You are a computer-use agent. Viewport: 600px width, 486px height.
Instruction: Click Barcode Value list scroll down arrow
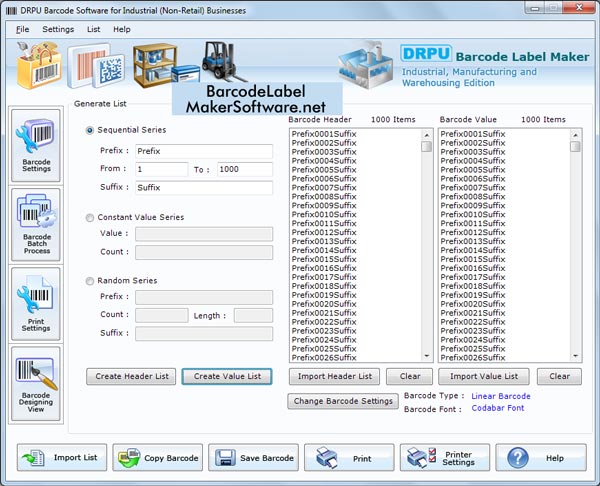click(x=575, y=356)
